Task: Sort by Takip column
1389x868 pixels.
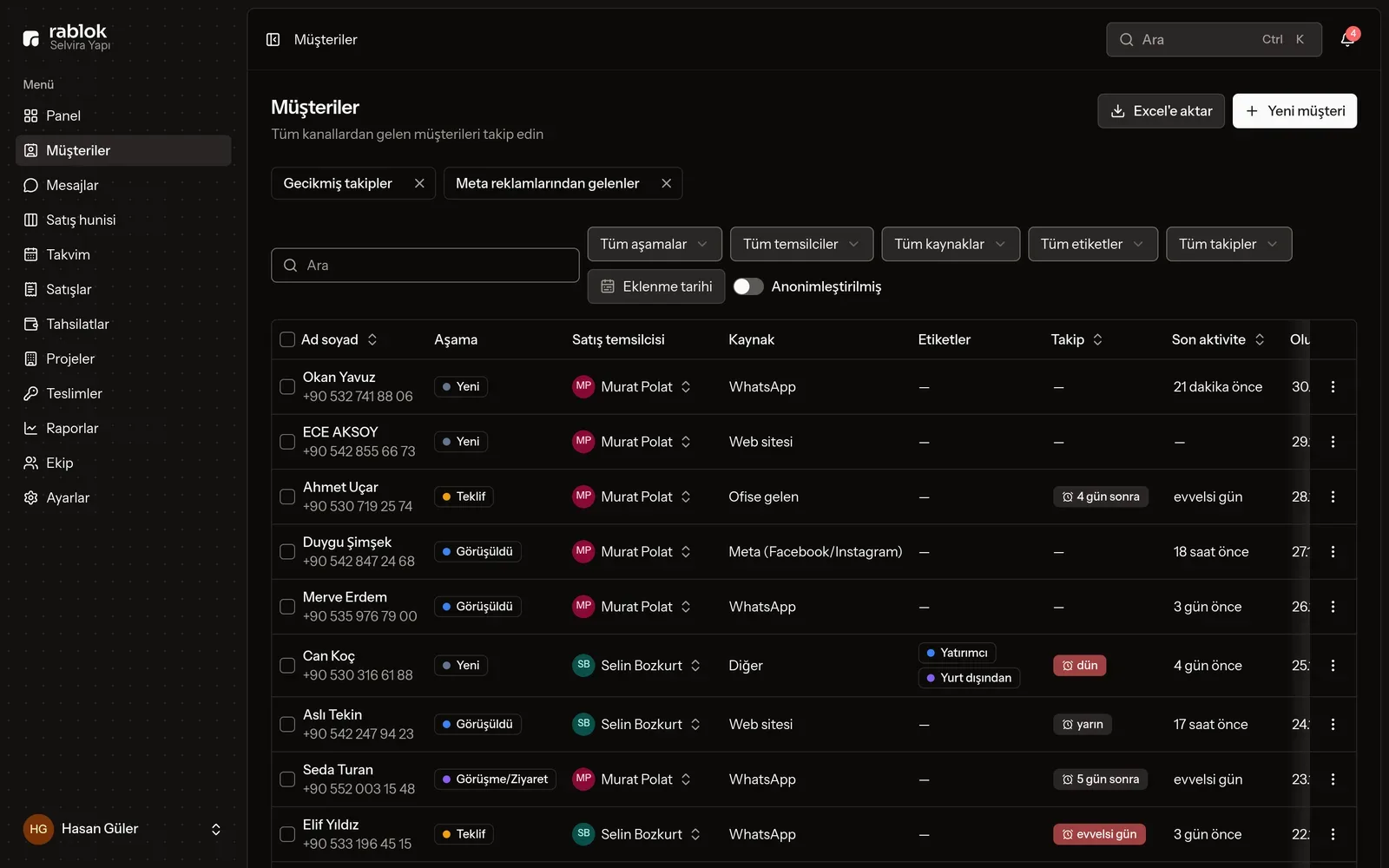Action: (1076, 339)
